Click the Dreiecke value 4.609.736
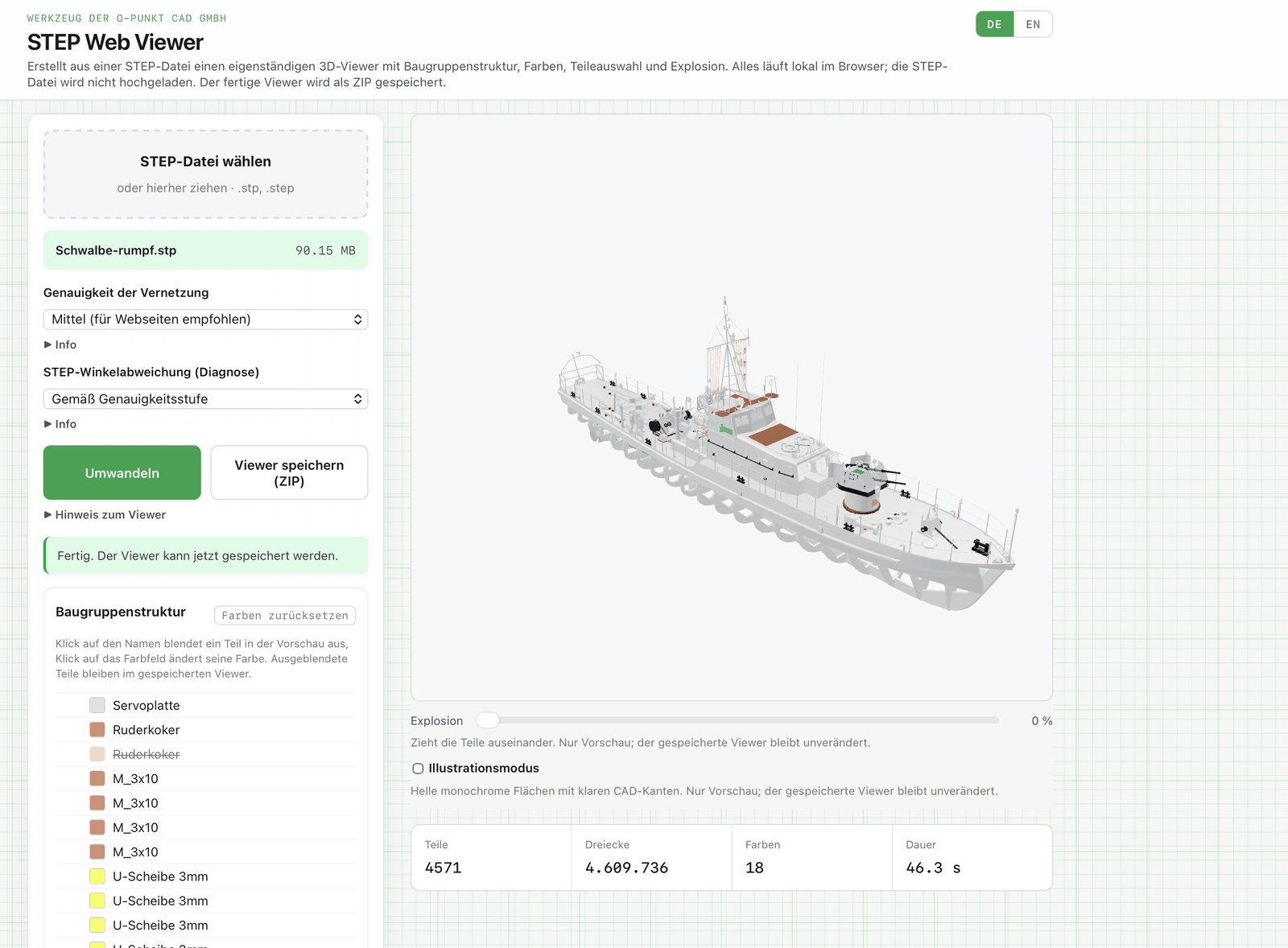This screenshot has height=948, width=1288. pyautogui.click(x=626, y=868)
